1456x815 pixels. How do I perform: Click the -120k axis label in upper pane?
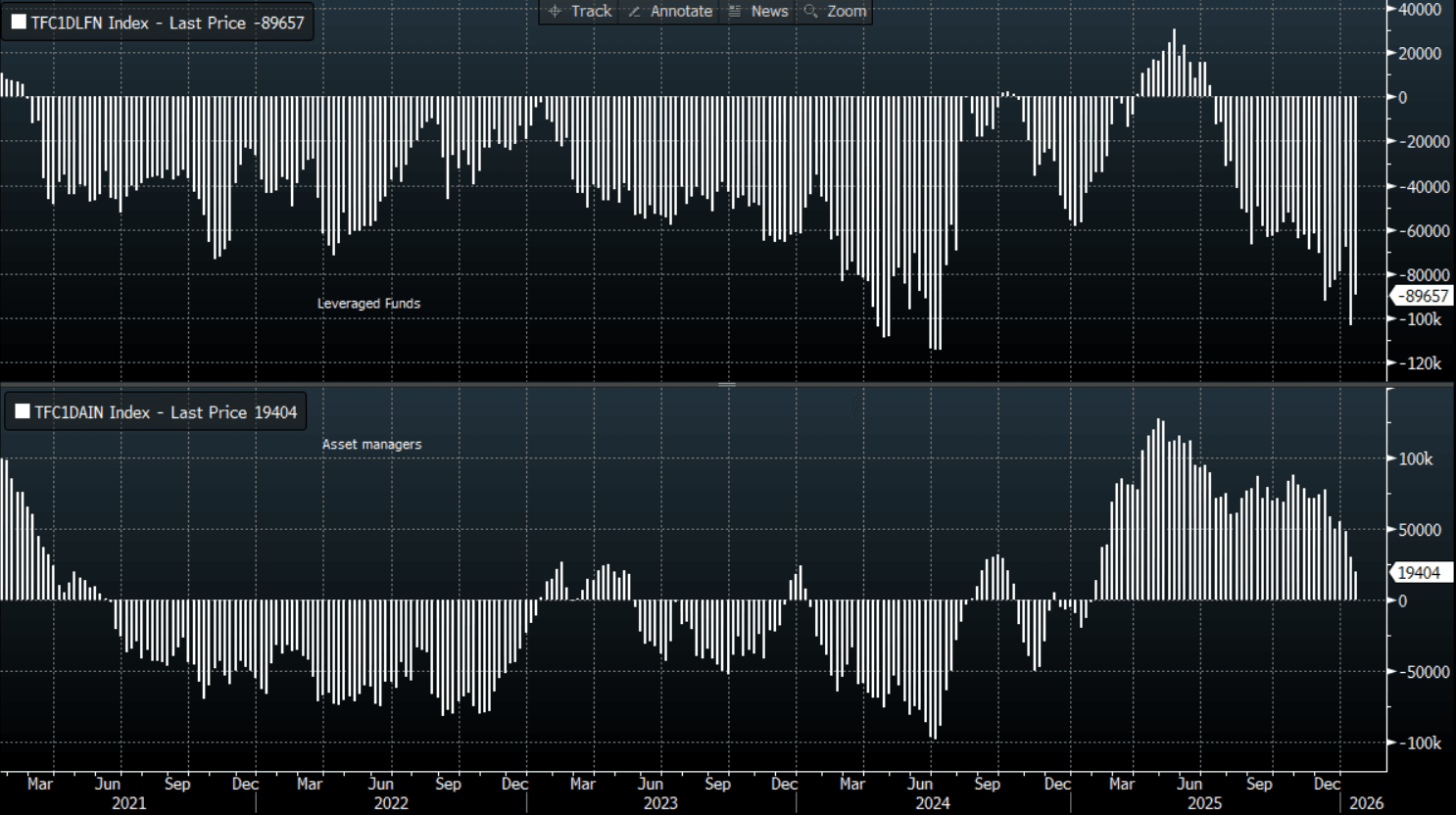tap(1423, 363)
